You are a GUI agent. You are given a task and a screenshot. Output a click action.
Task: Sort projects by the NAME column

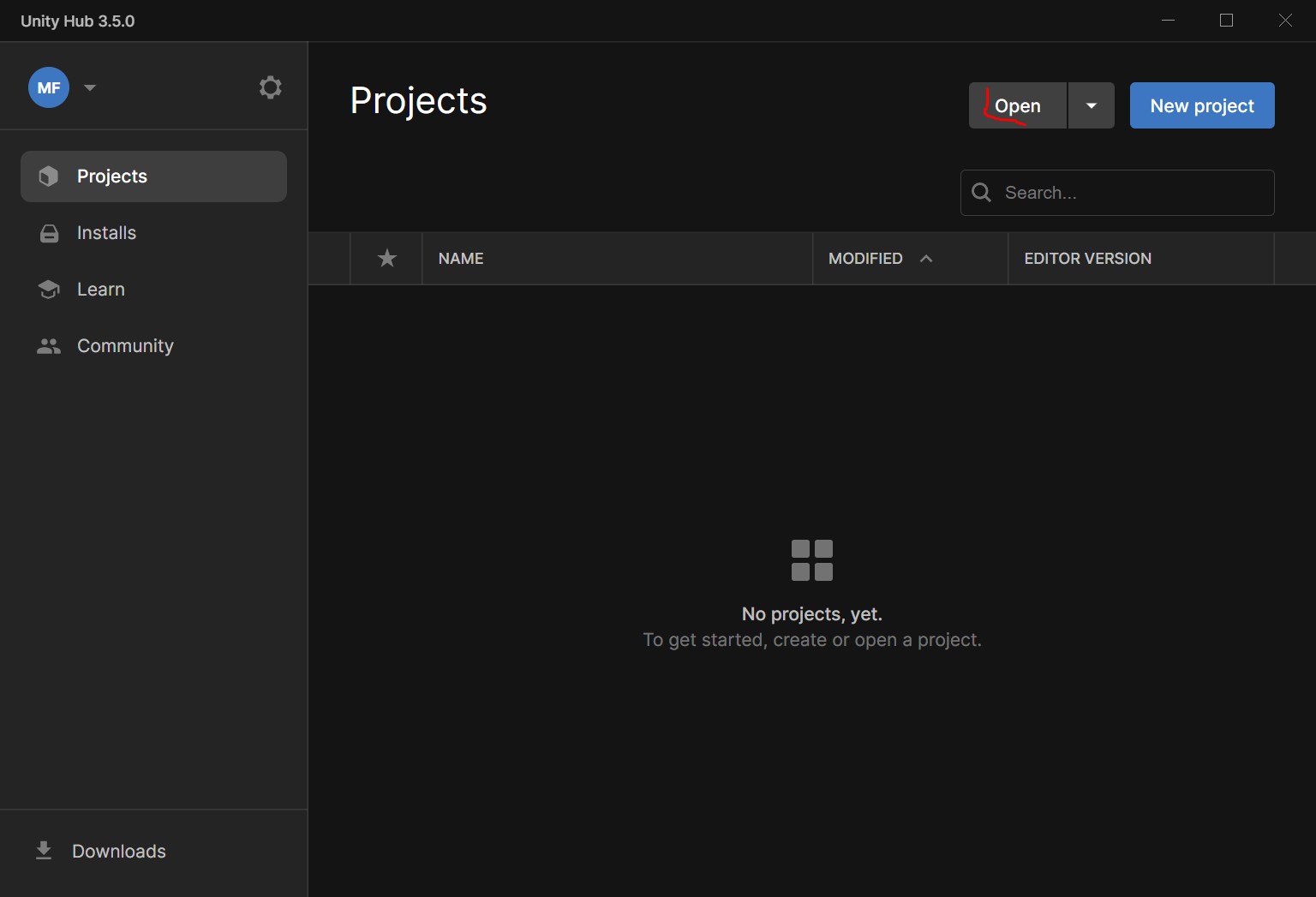point(461,258)
